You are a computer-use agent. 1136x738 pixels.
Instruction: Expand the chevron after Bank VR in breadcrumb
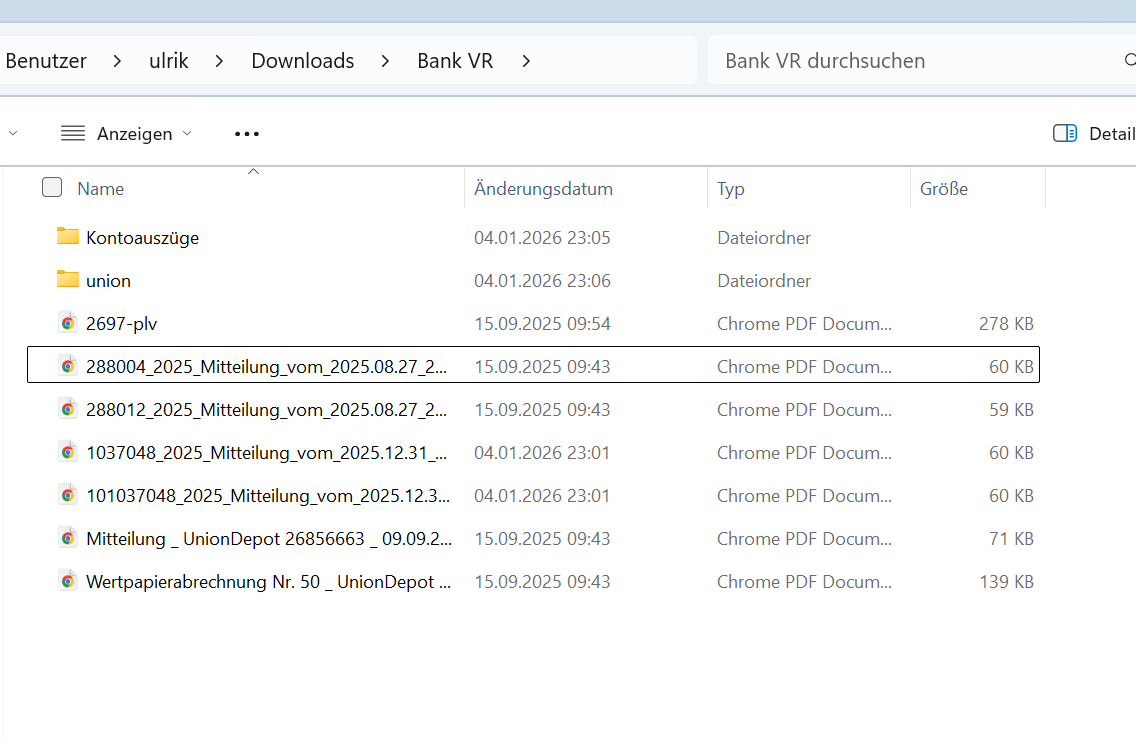[x=526, y=62]
